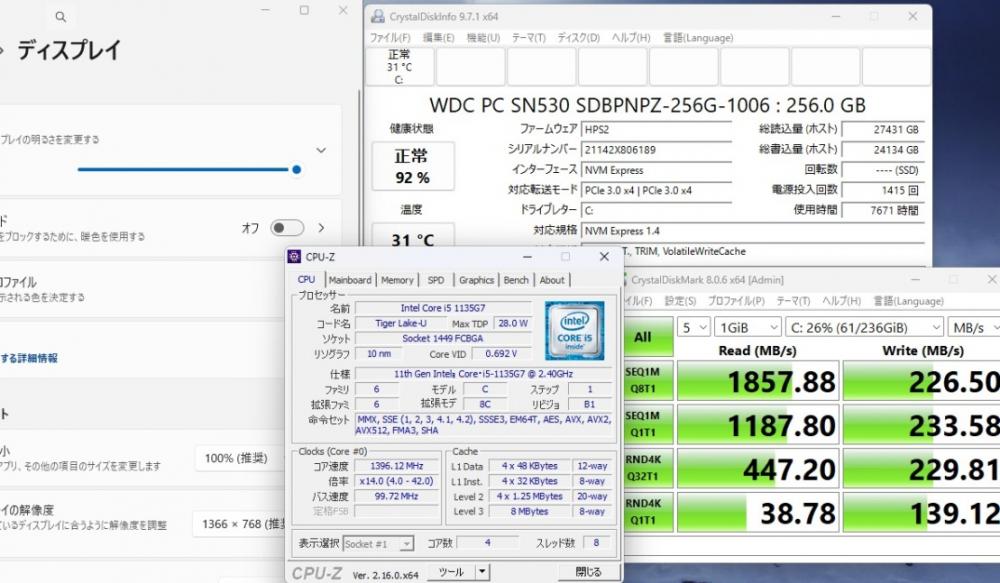The width and height of the screenshot is (1000, 583).
Task: Minimize the CPU-Z window
Action: pyautogui.click(x=527, y=256)
